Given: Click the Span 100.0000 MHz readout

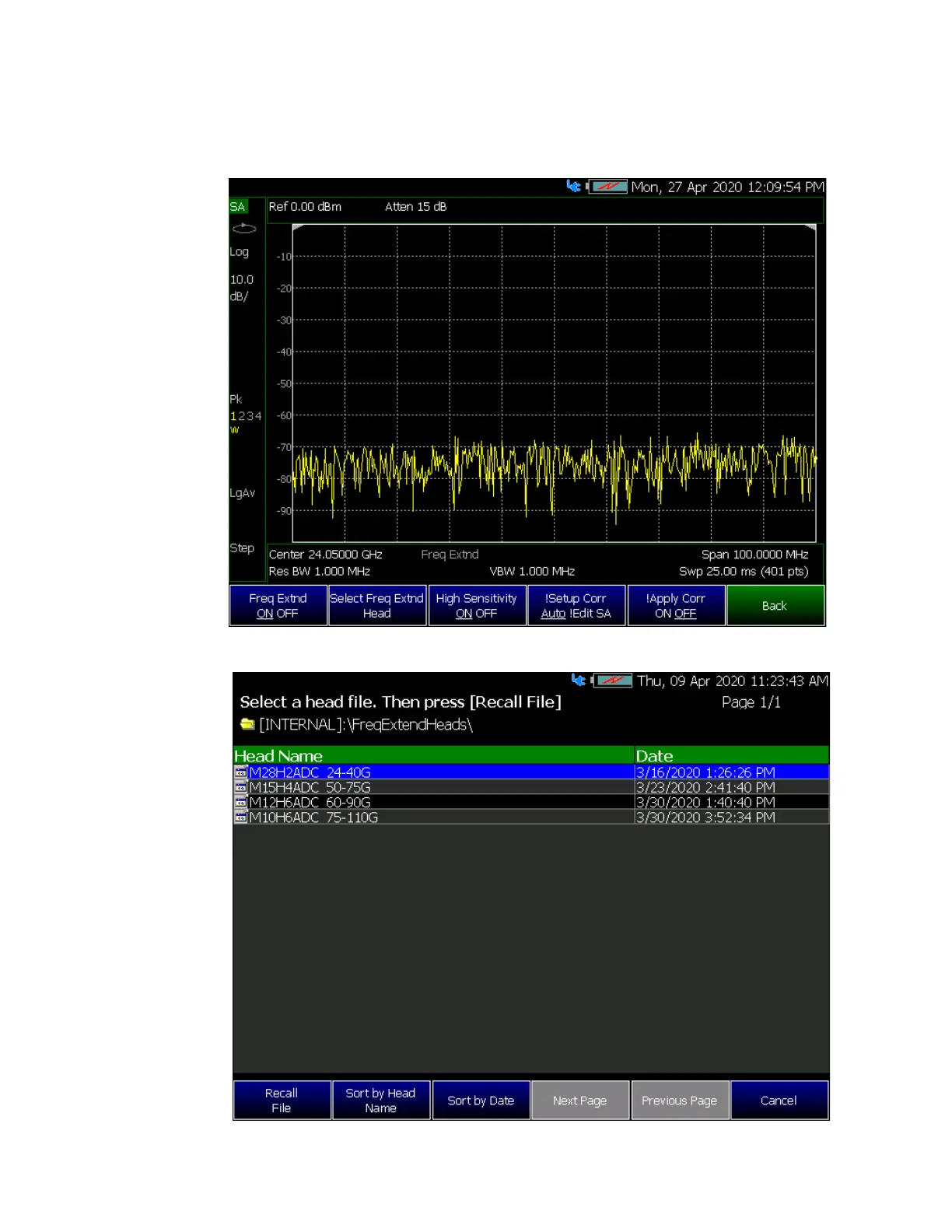Looking at the screenshot, I should (x=755, y=555).
